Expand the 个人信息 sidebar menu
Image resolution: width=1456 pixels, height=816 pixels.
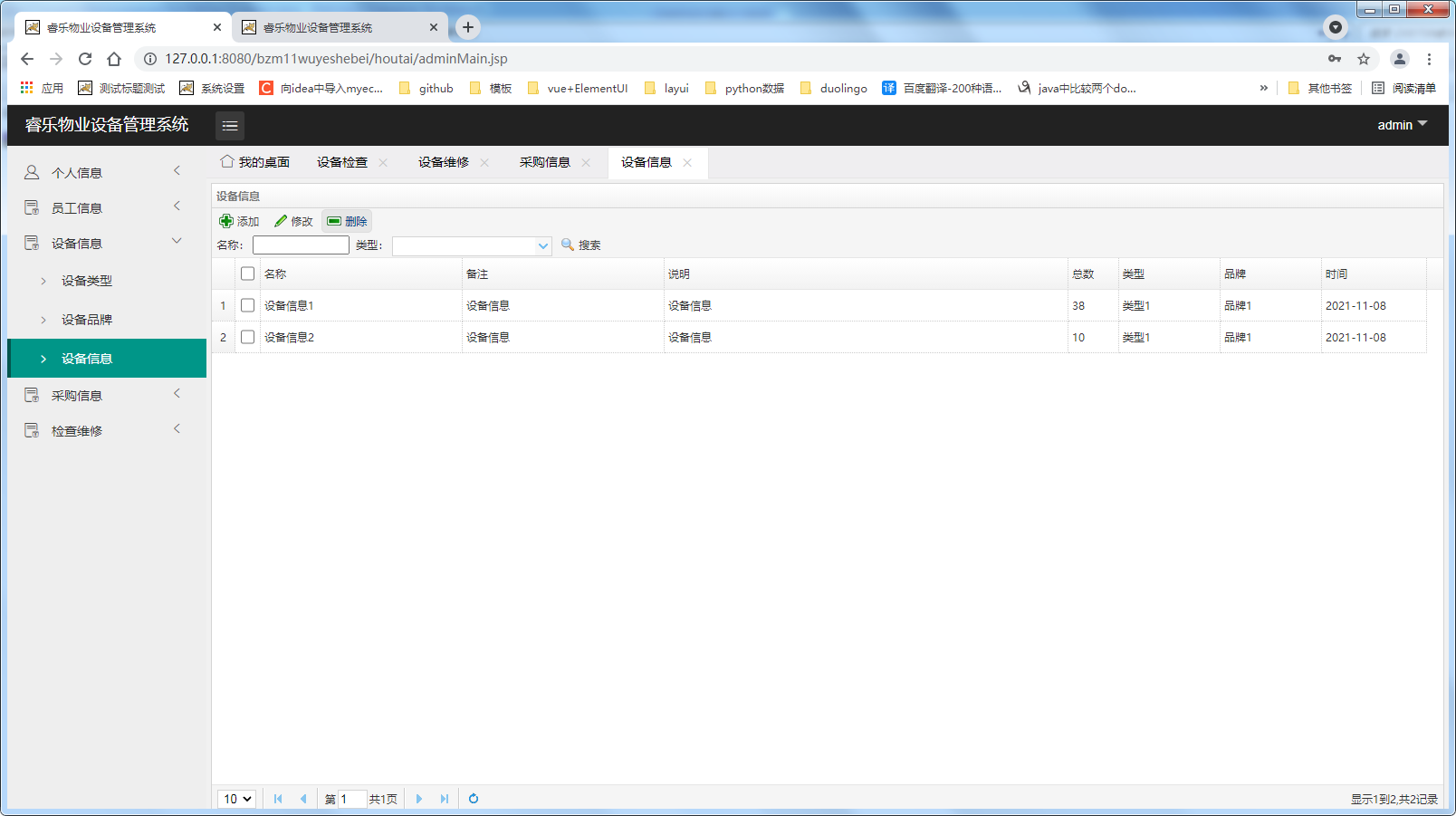tap(177, 170)
